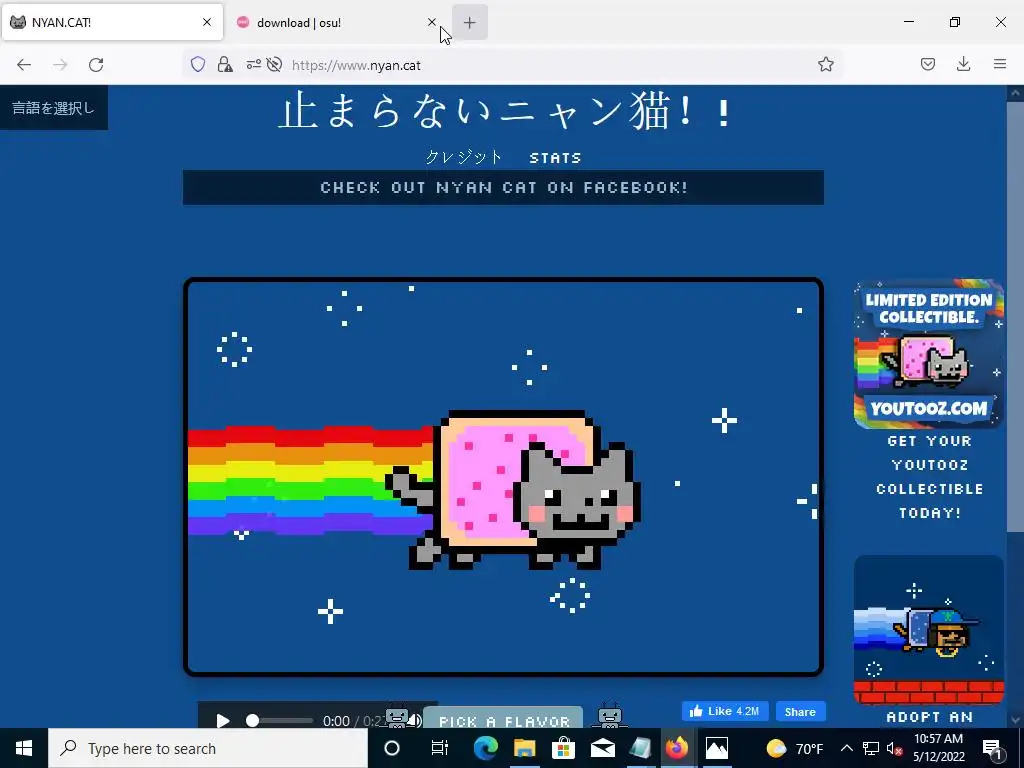Open the clock showing 10:57 AM
Screen dimensions: 1024x768
(x=938, y=748)
